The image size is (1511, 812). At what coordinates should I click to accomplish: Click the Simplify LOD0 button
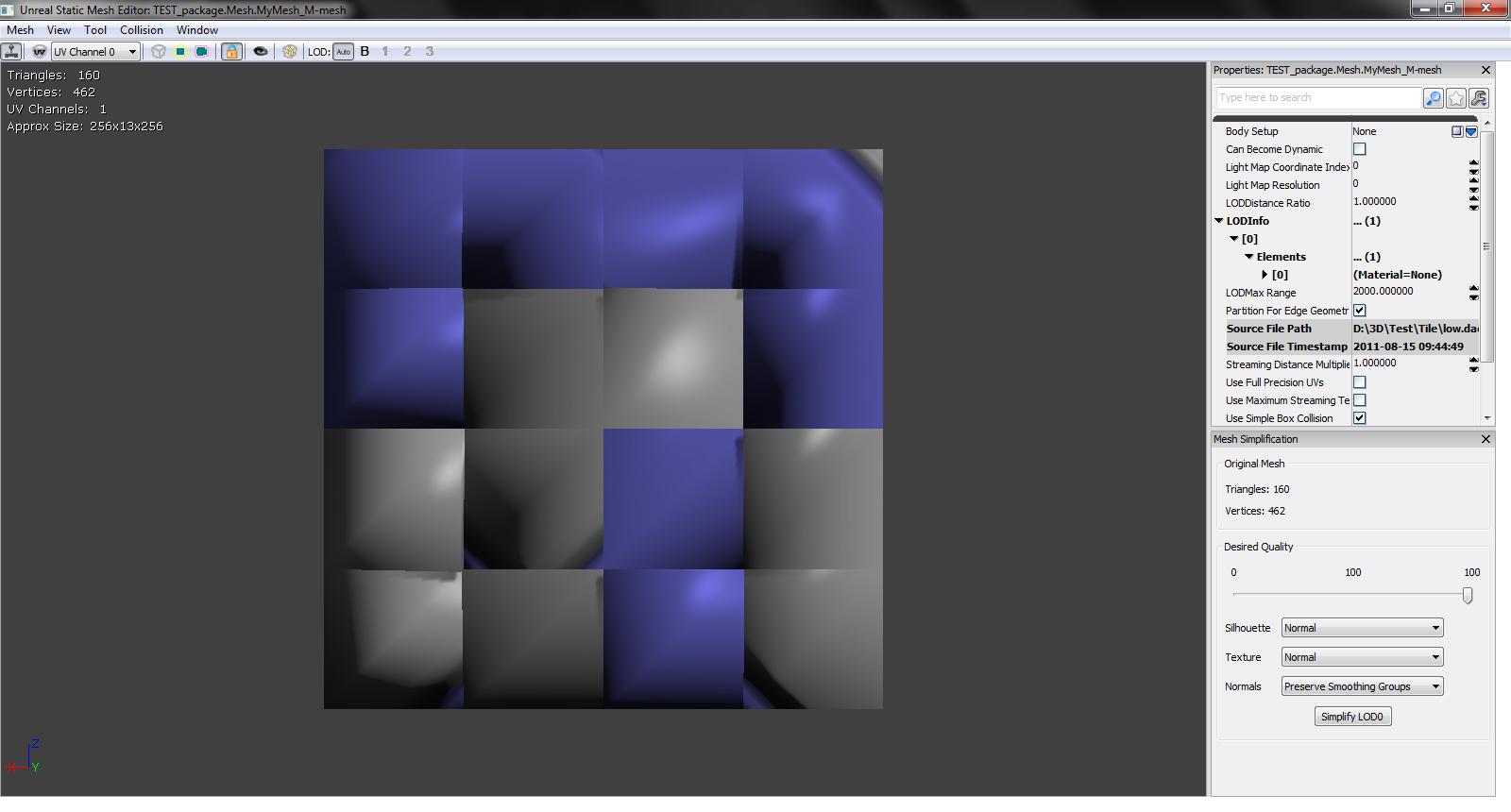pos(1352,717)
